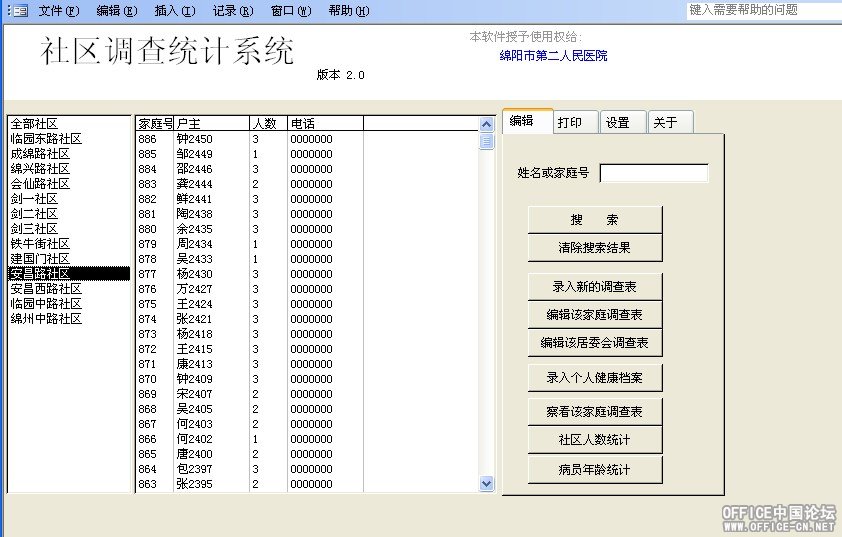This screenshot has height=537, width=842.
Task: Select 建国门社区 in community list
Action: pos(69,259)
